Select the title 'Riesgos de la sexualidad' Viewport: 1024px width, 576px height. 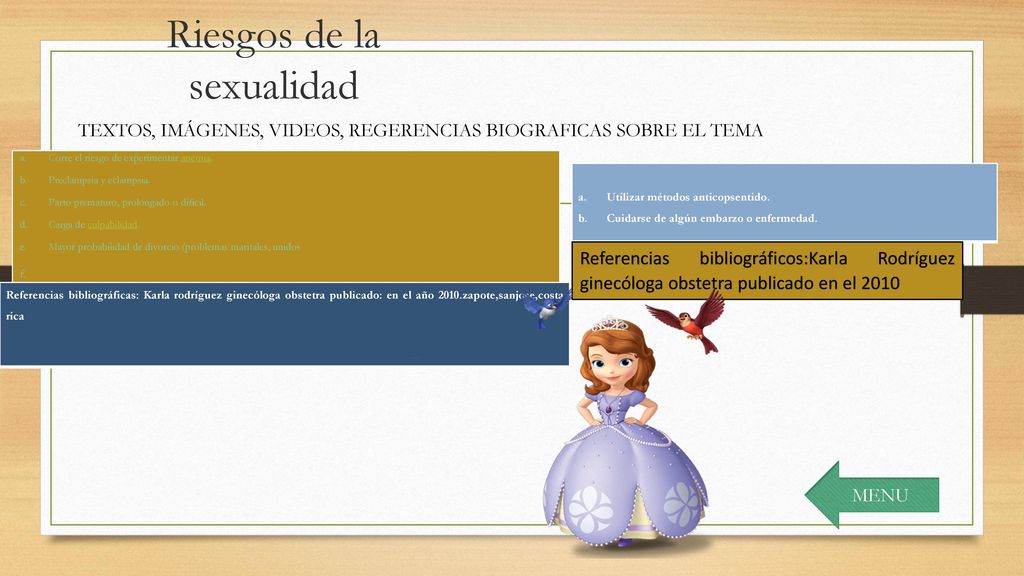point(274,60)
